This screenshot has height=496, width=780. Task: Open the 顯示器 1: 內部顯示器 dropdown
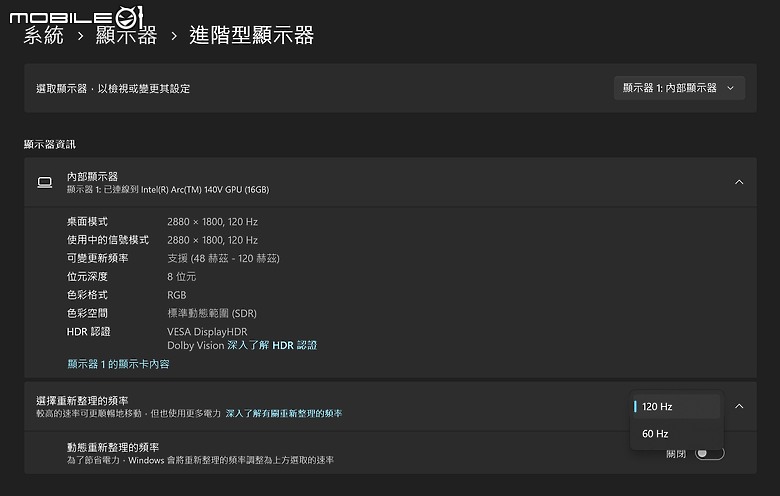(x=679, y=88)
